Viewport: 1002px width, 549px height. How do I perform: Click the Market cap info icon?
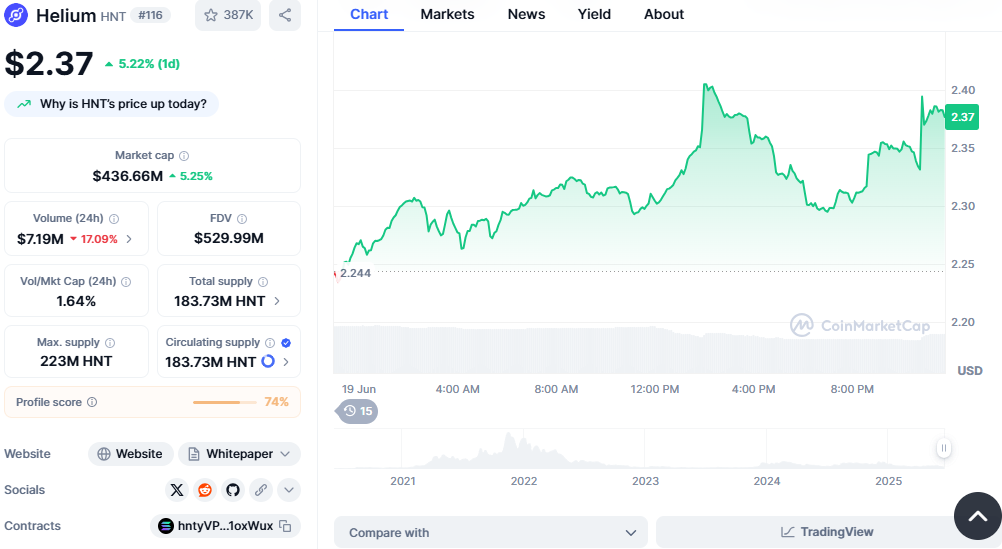[x=184, y=155]
